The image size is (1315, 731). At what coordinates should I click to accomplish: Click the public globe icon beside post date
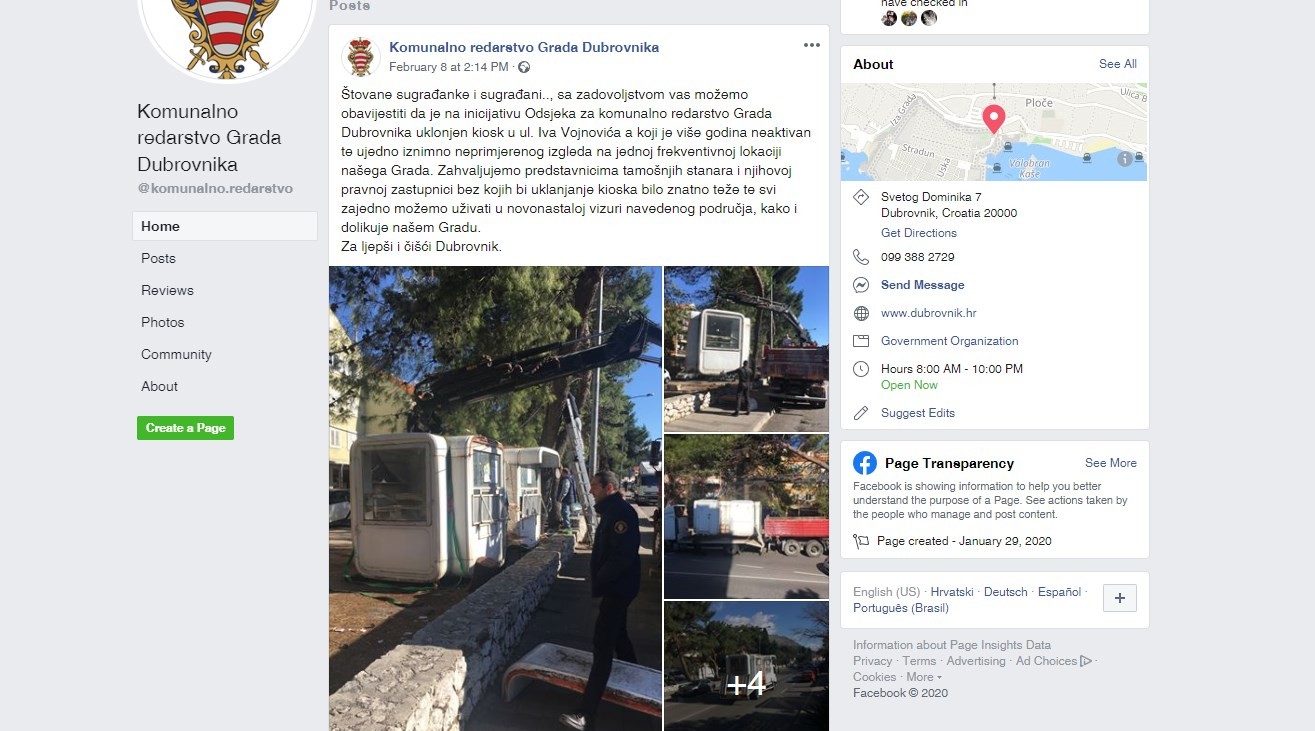[524, 67]
